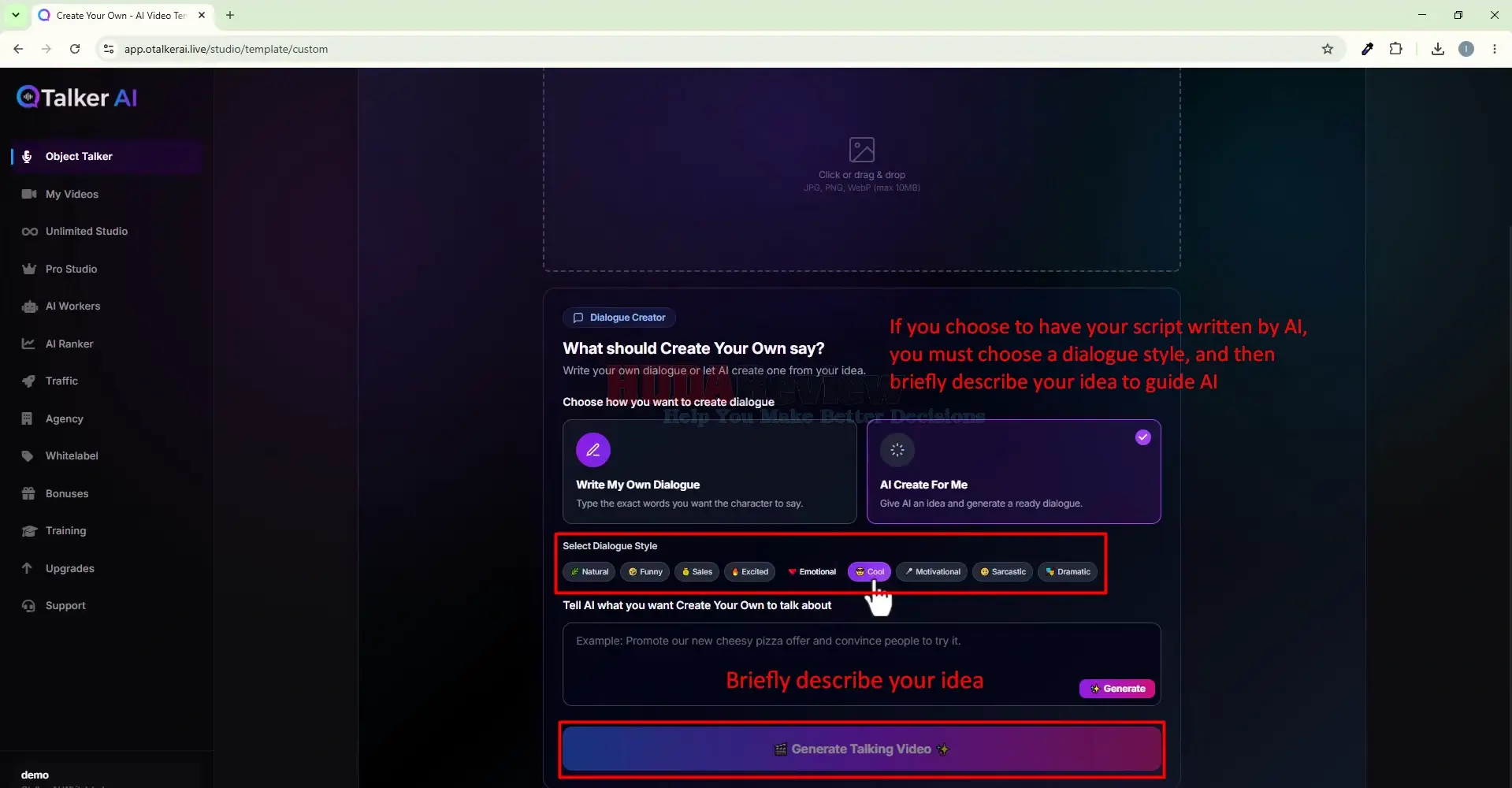Click the Agency building icon
This screenshot has height=788, width=1512.
(x=28, y=418)
